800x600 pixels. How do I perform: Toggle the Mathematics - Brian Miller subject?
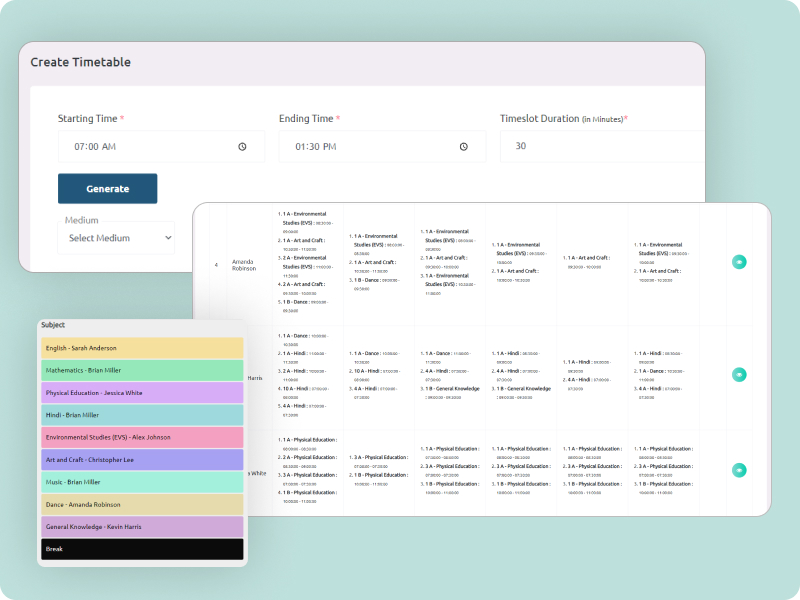coord(141,370)
